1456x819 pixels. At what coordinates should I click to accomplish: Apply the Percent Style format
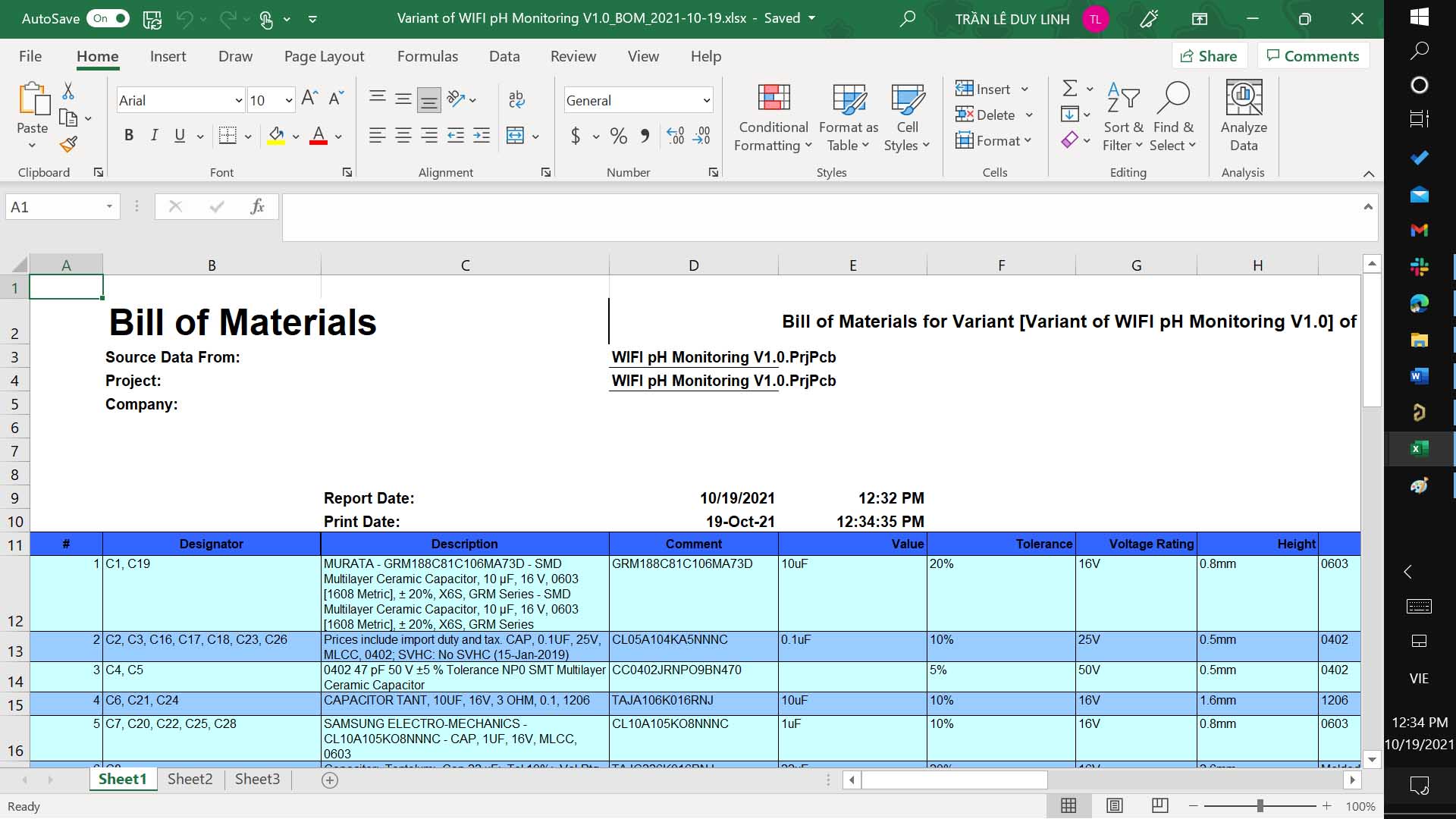[x=618, y=136]
